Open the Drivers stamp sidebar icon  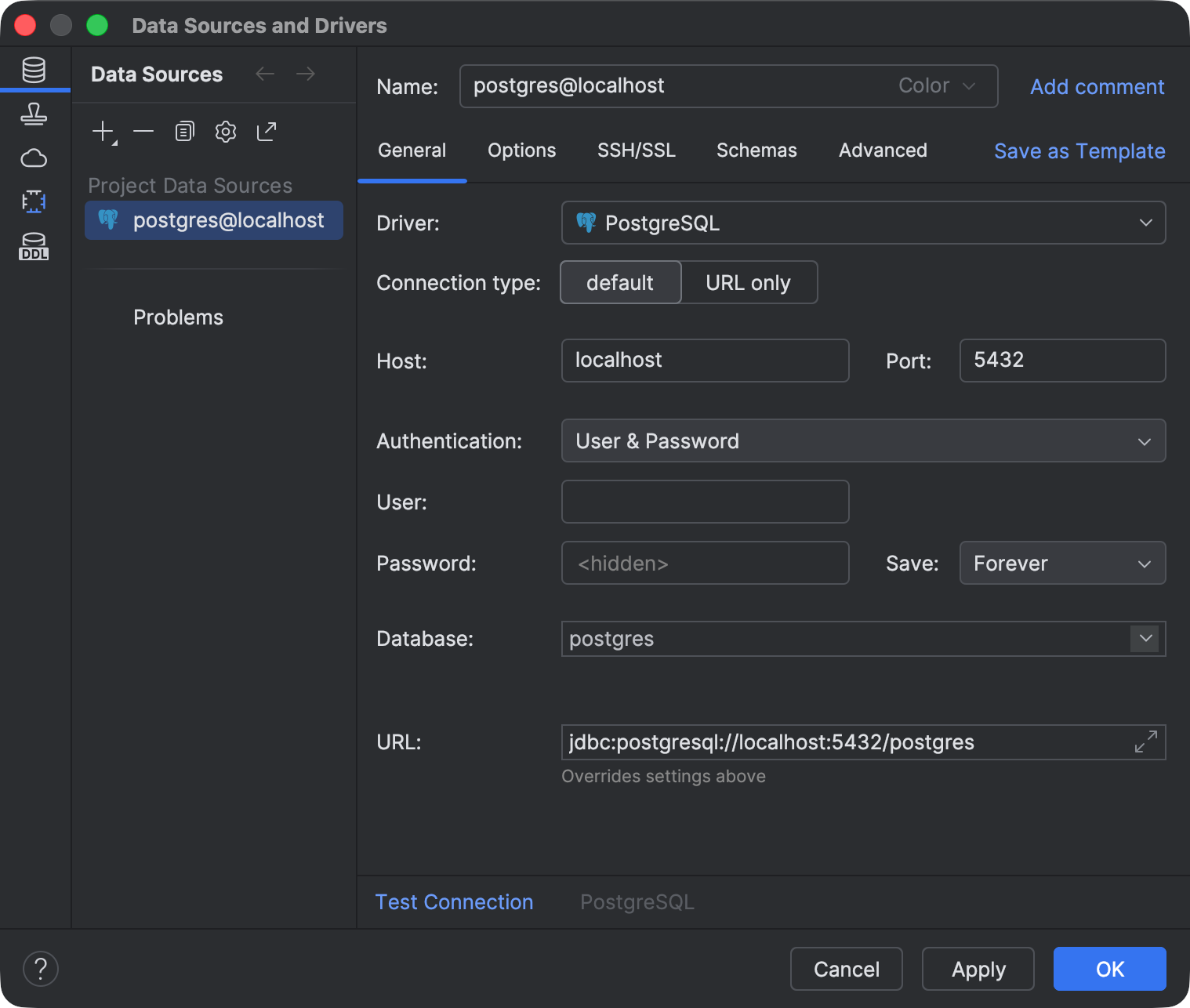tap(34, 114)
